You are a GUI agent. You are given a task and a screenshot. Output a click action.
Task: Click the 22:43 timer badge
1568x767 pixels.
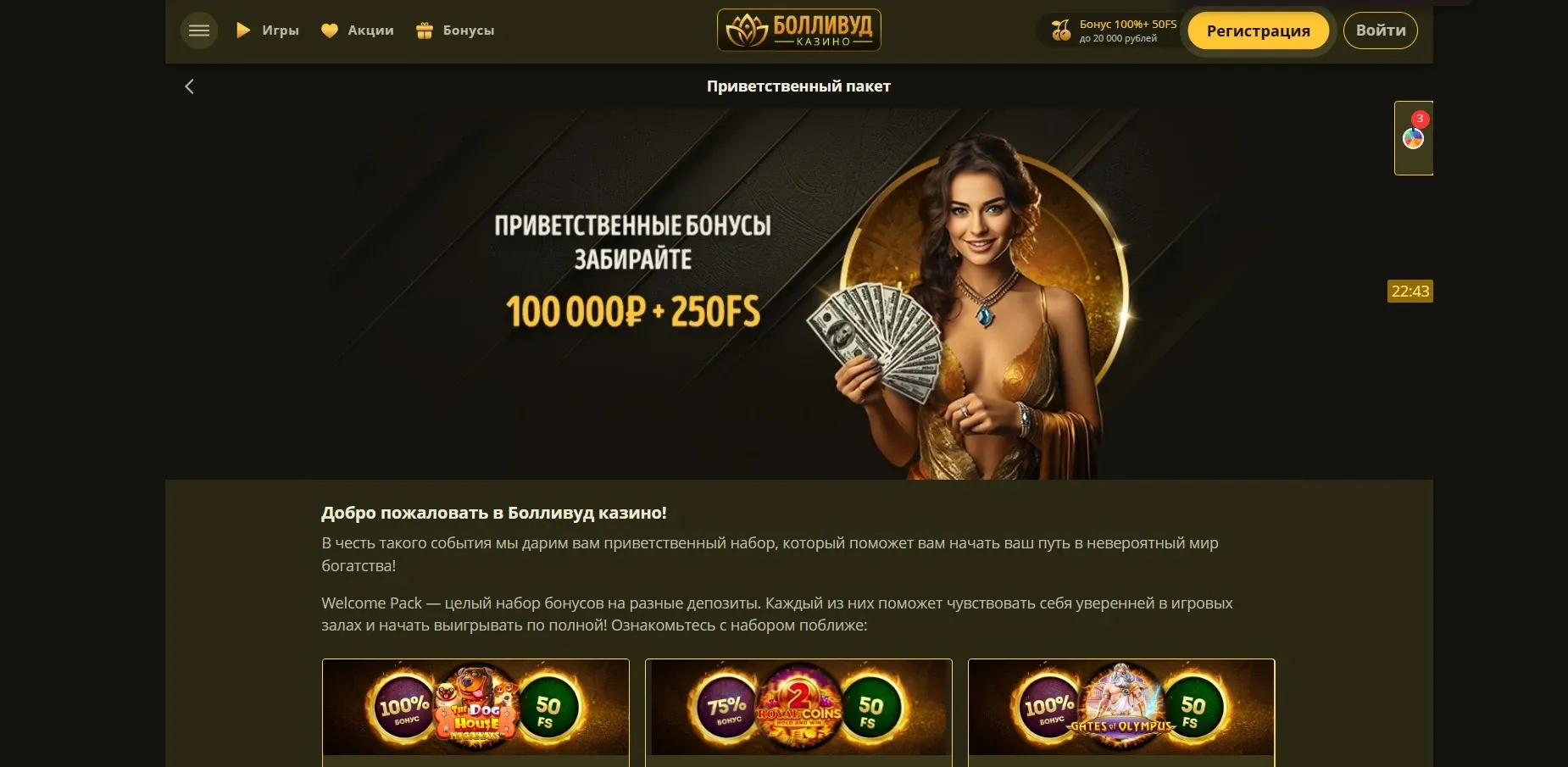(x=1410, y=291)
